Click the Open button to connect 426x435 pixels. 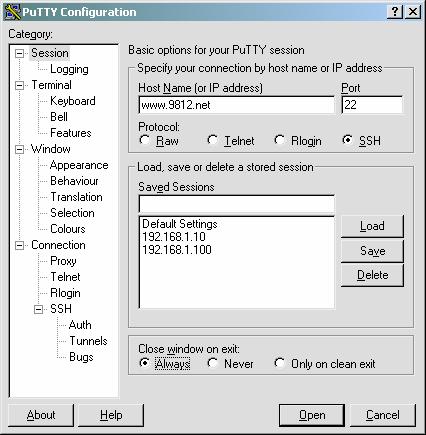click(x=312, y=415)
